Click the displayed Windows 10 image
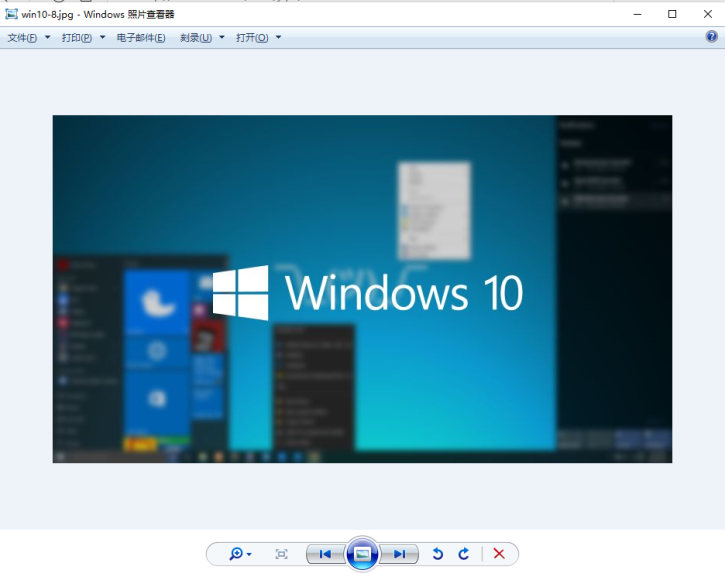Image resolution: width=725 pixels, height=573 pixels. pos(362,289)
